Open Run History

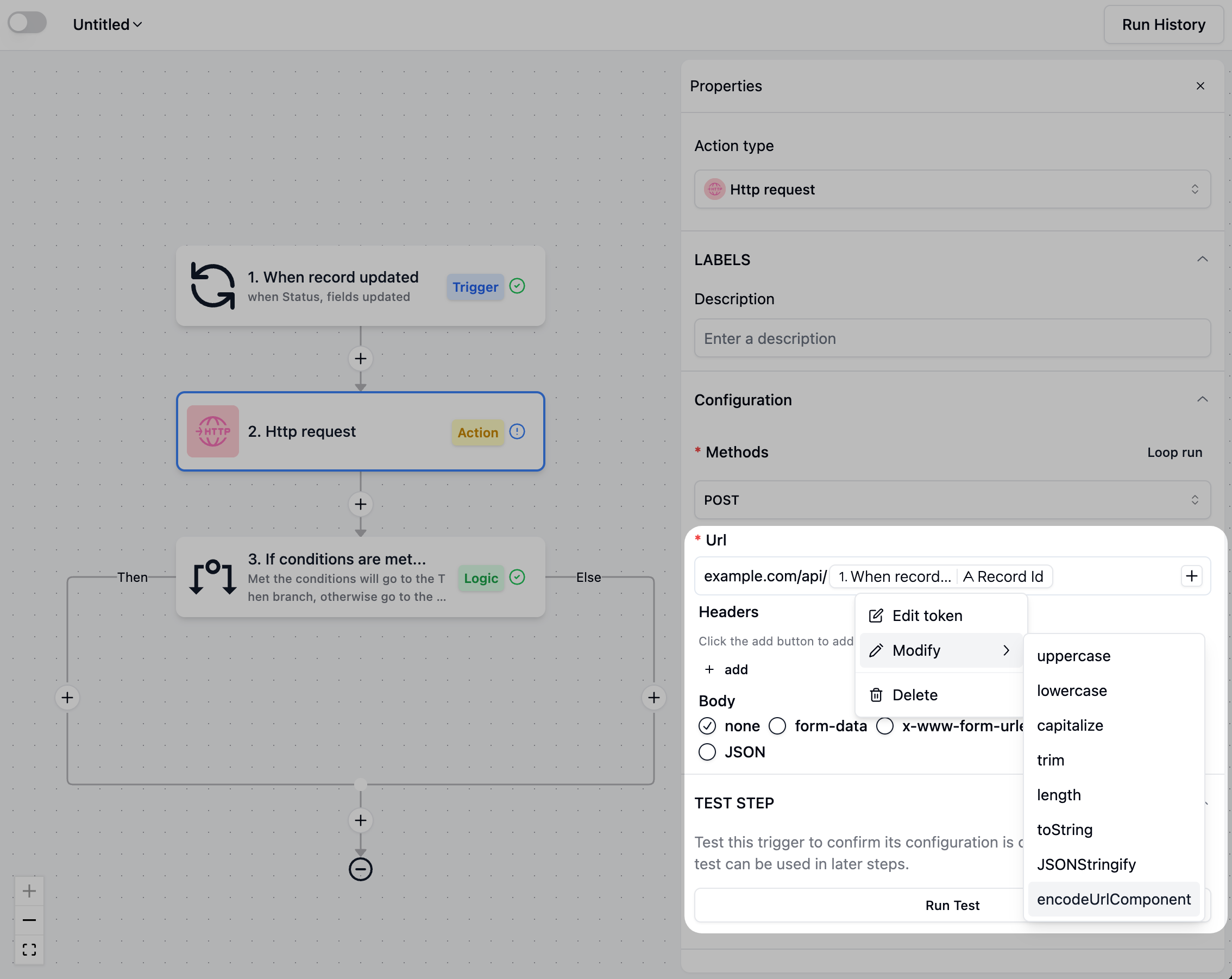[1163, 24]
